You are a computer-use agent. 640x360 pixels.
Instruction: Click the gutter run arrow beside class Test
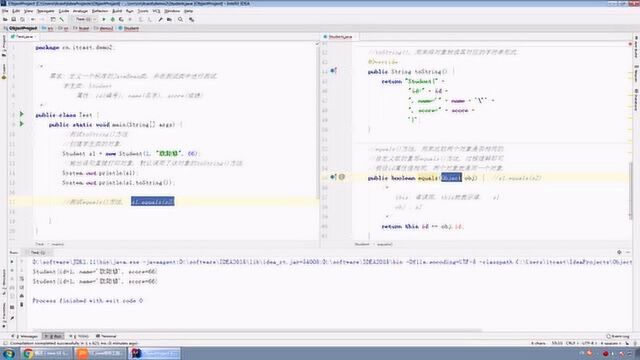[22, 114]
